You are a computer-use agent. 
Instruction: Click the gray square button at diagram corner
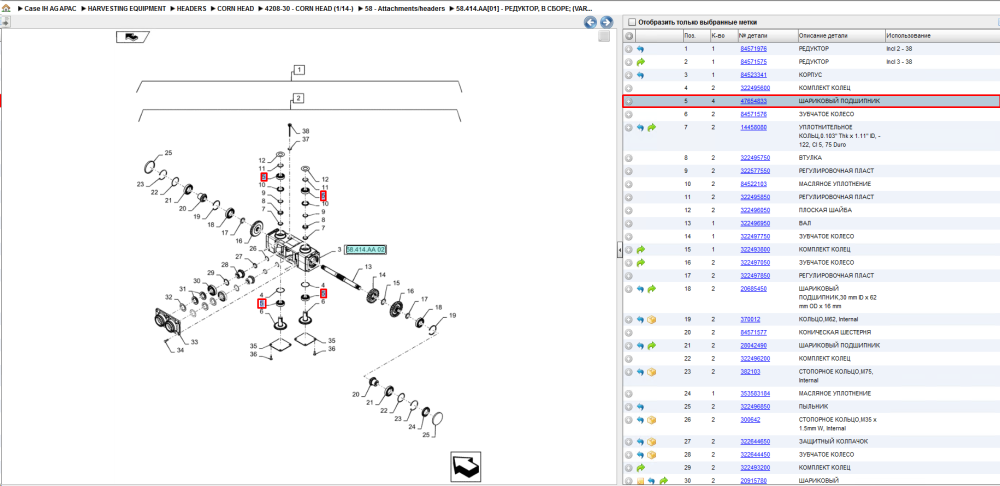pyautogui.click(x=604, y=37)
